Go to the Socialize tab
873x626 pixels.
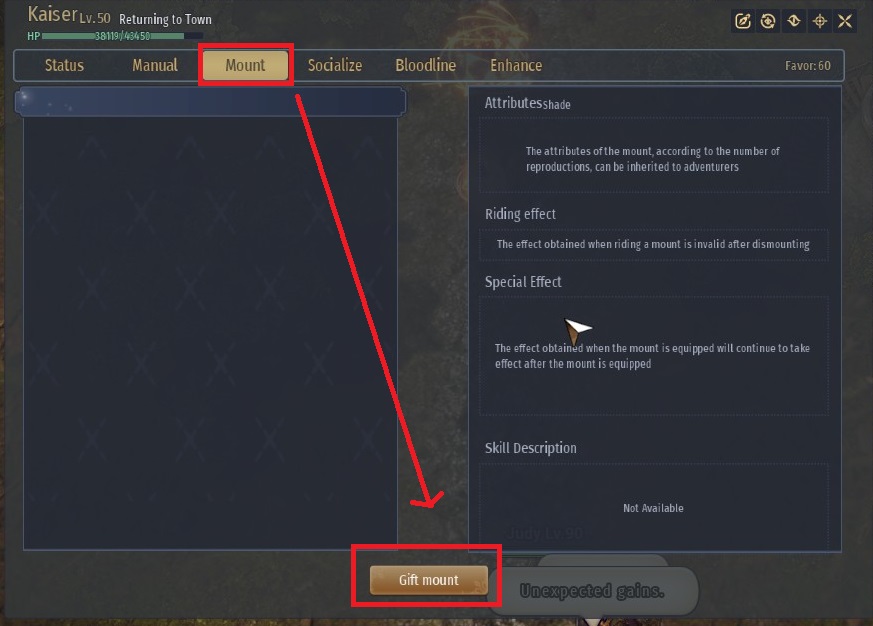pos(335,65)
